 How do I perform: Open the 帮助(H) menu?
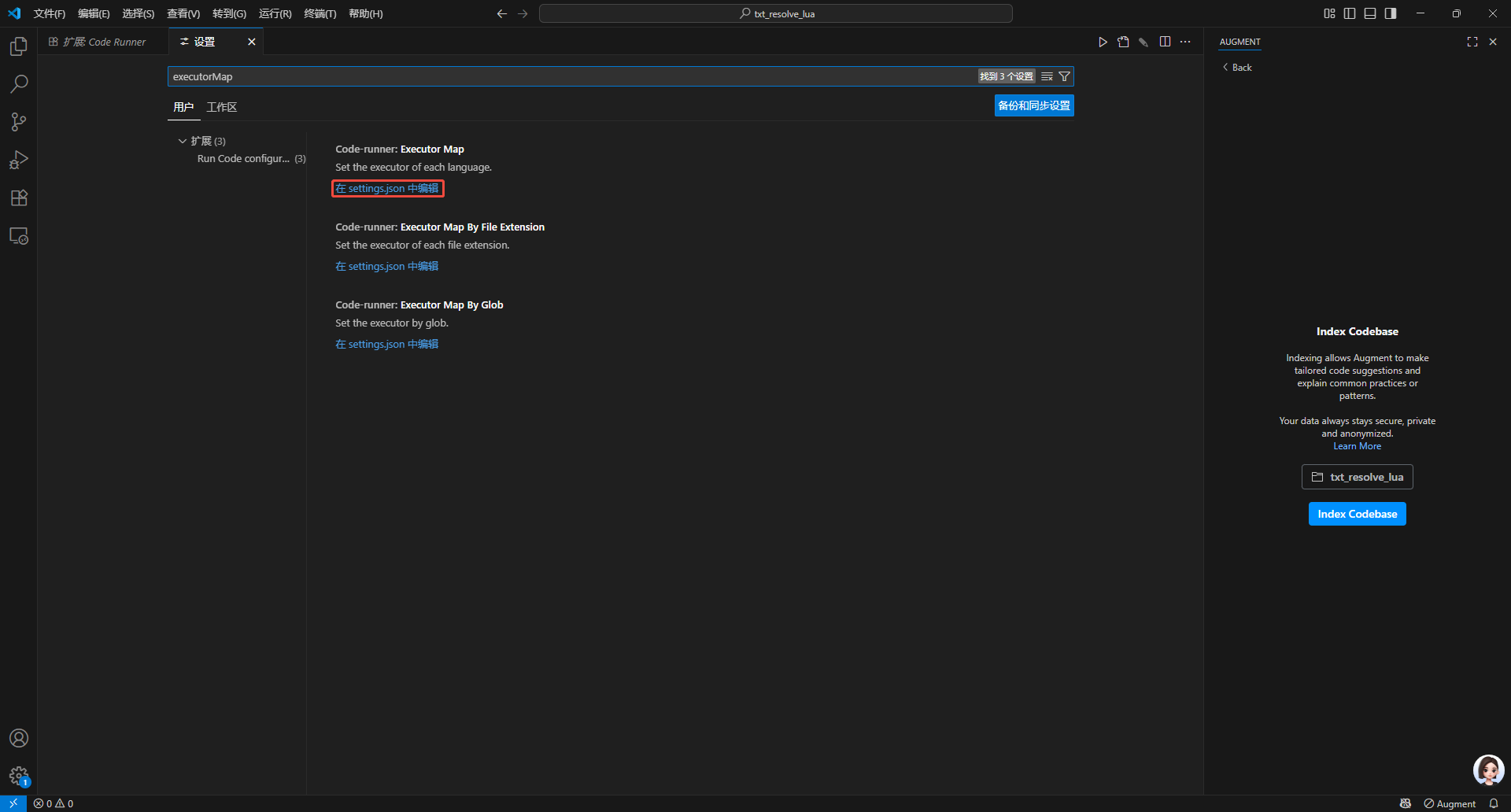tap(366, 13)
